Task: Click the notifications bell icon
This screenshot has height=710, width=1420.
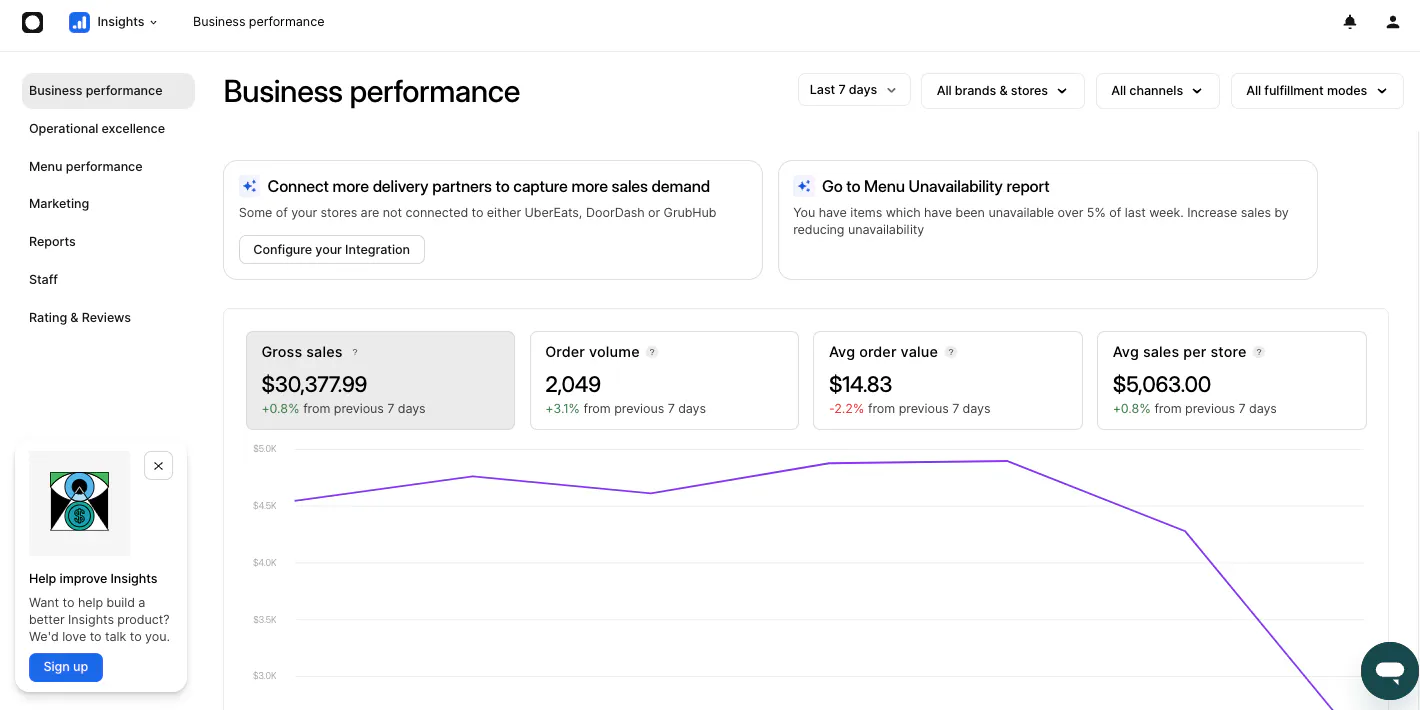Action: point(1350,22)
